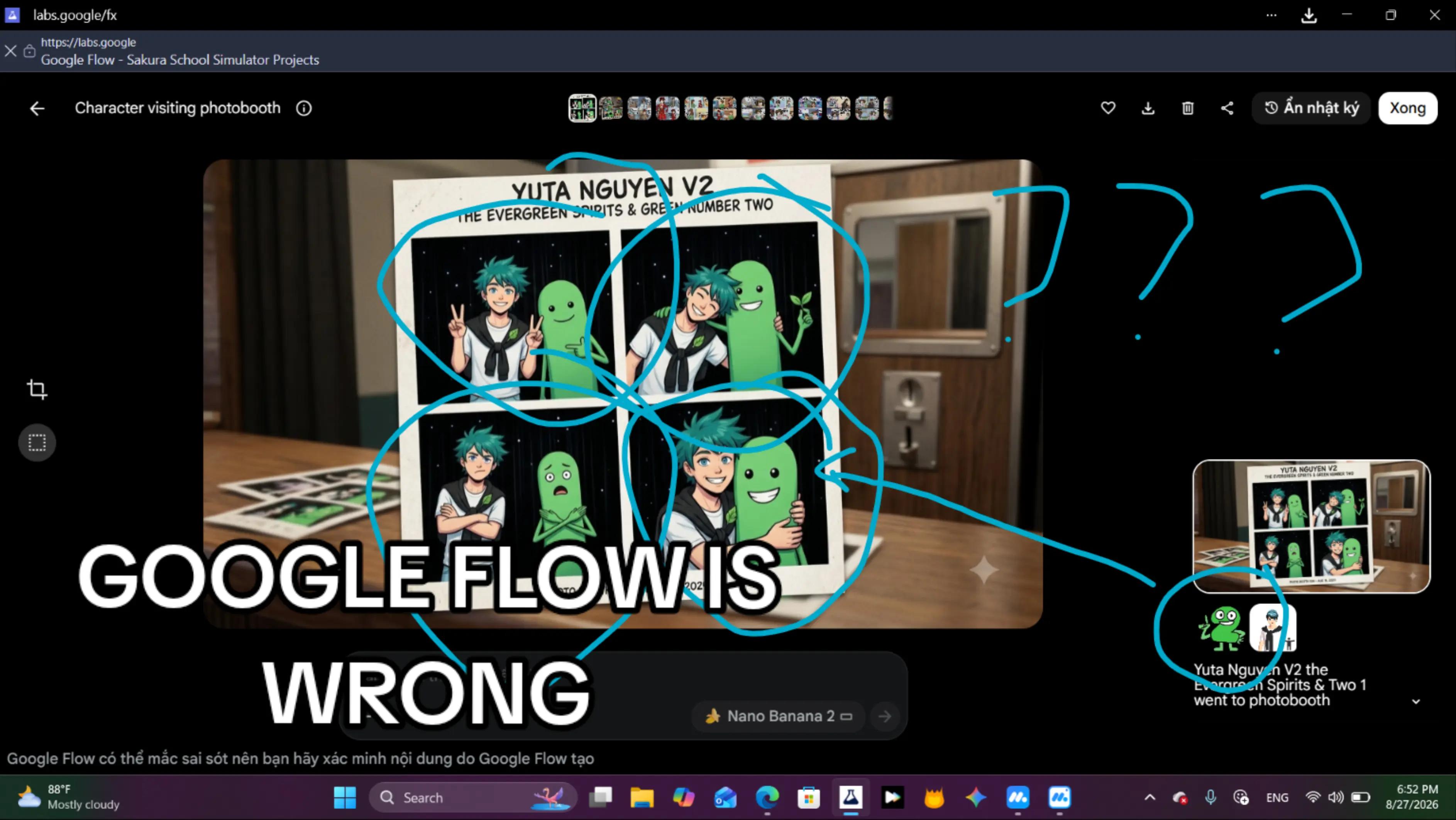The height and width of the screenshot is (820, 1456).
Task: Favorite the image with the heart icon
Action: (x=1108, y=108)
